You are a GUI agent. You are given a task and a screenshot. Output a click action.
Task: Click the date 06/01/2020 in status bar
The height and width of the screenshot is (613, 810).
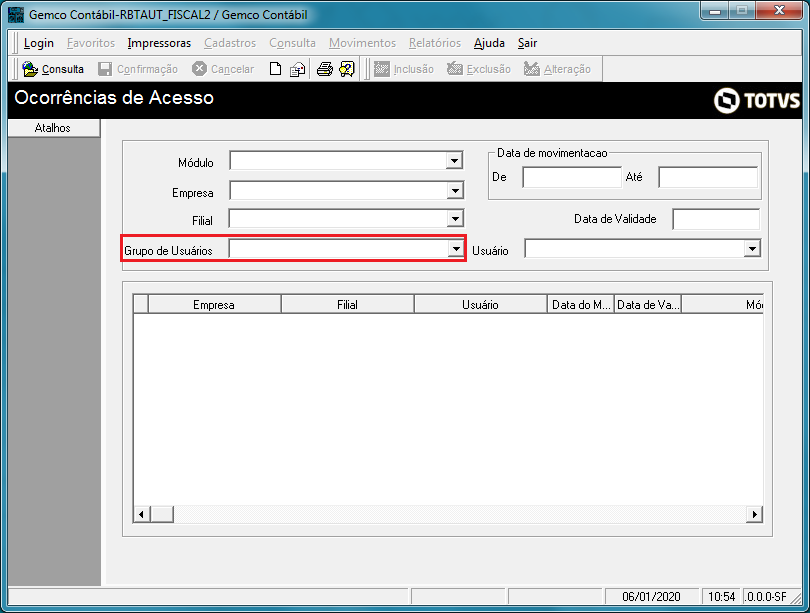[651, 597]
